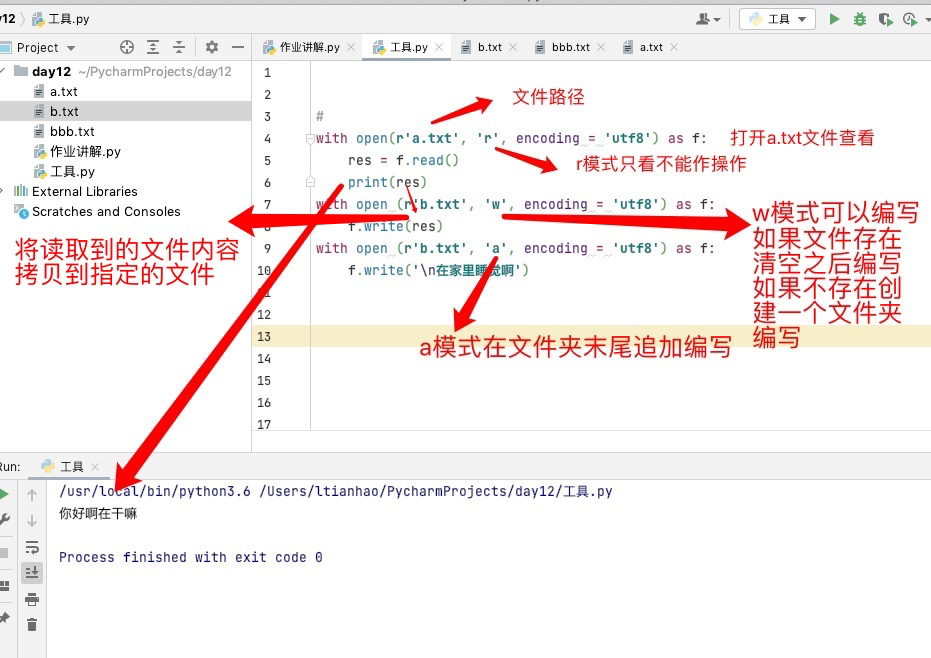Image resolution: width=931 pixels, height=658 pixels.
Task: Close the 工具 Run tab
Action: tap(94, 467)
